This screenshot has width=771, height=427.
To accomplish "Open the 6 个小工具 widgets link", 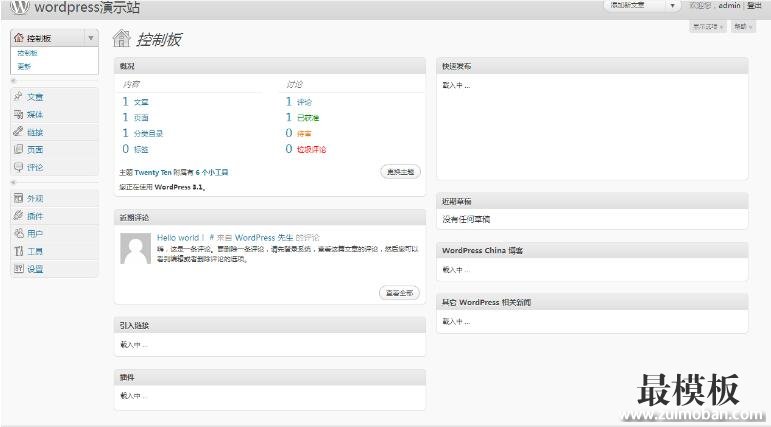I will pos(212,173).
